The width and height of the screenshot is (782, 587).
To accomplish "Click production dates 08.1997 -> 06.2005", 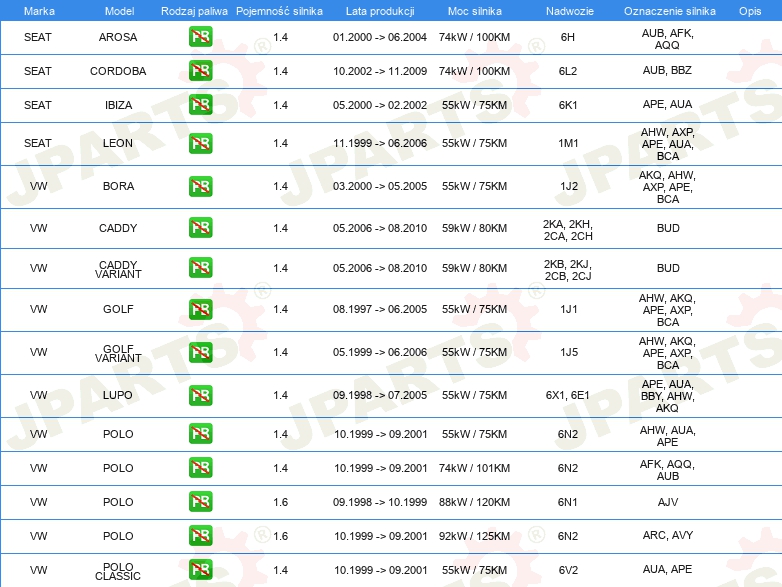I will pos(380,309).
